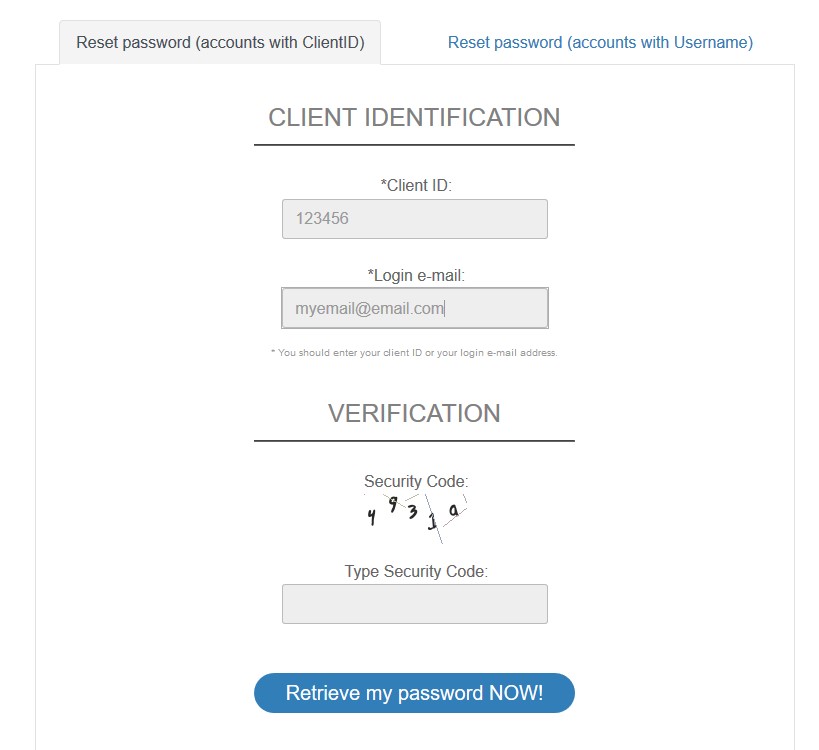
Task: Focus the Client ID input field
Action: point(414,219)
